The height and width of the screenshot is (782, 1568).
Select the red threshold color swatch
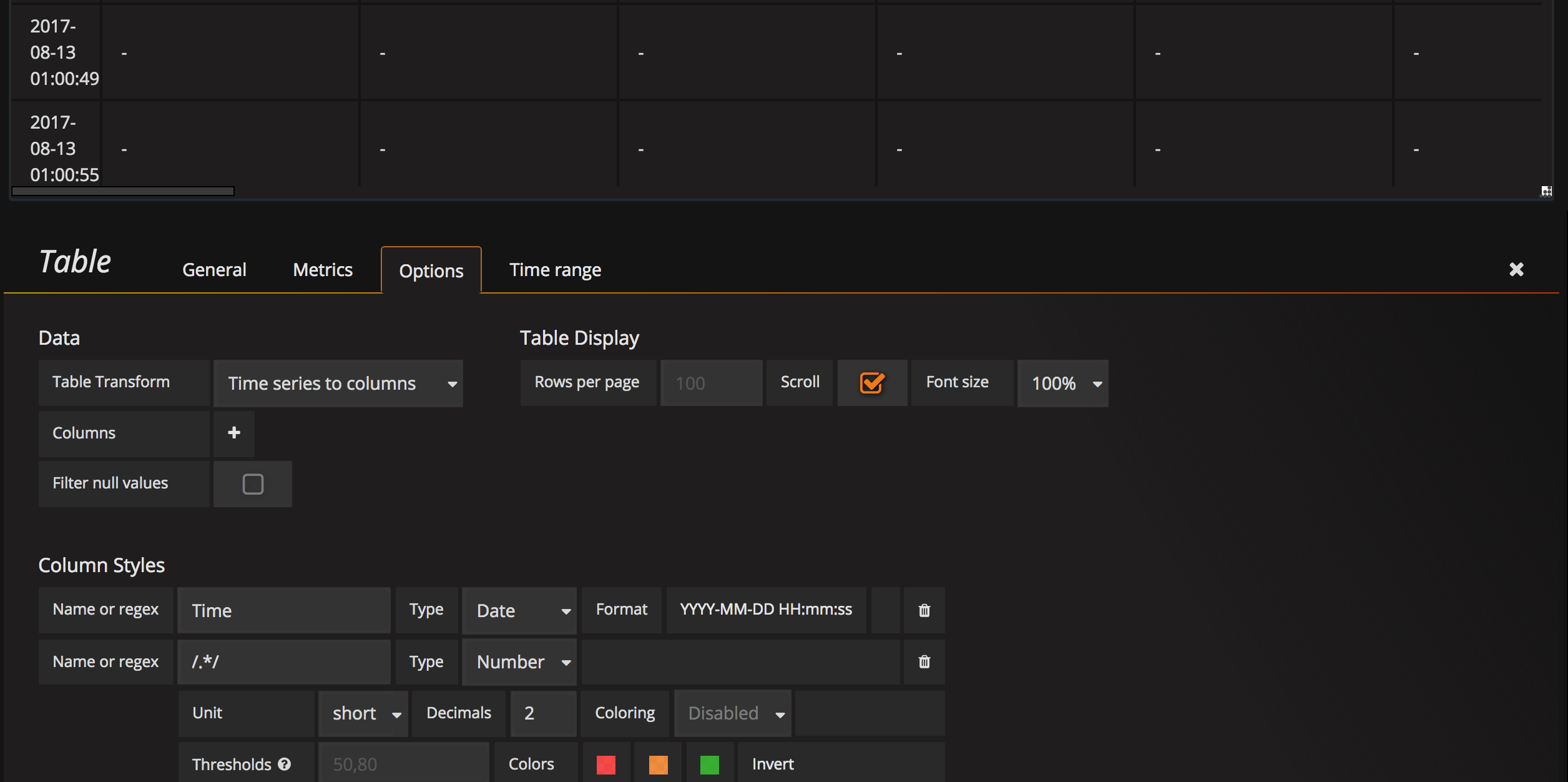pyautogui.click(x=606, y=763)
